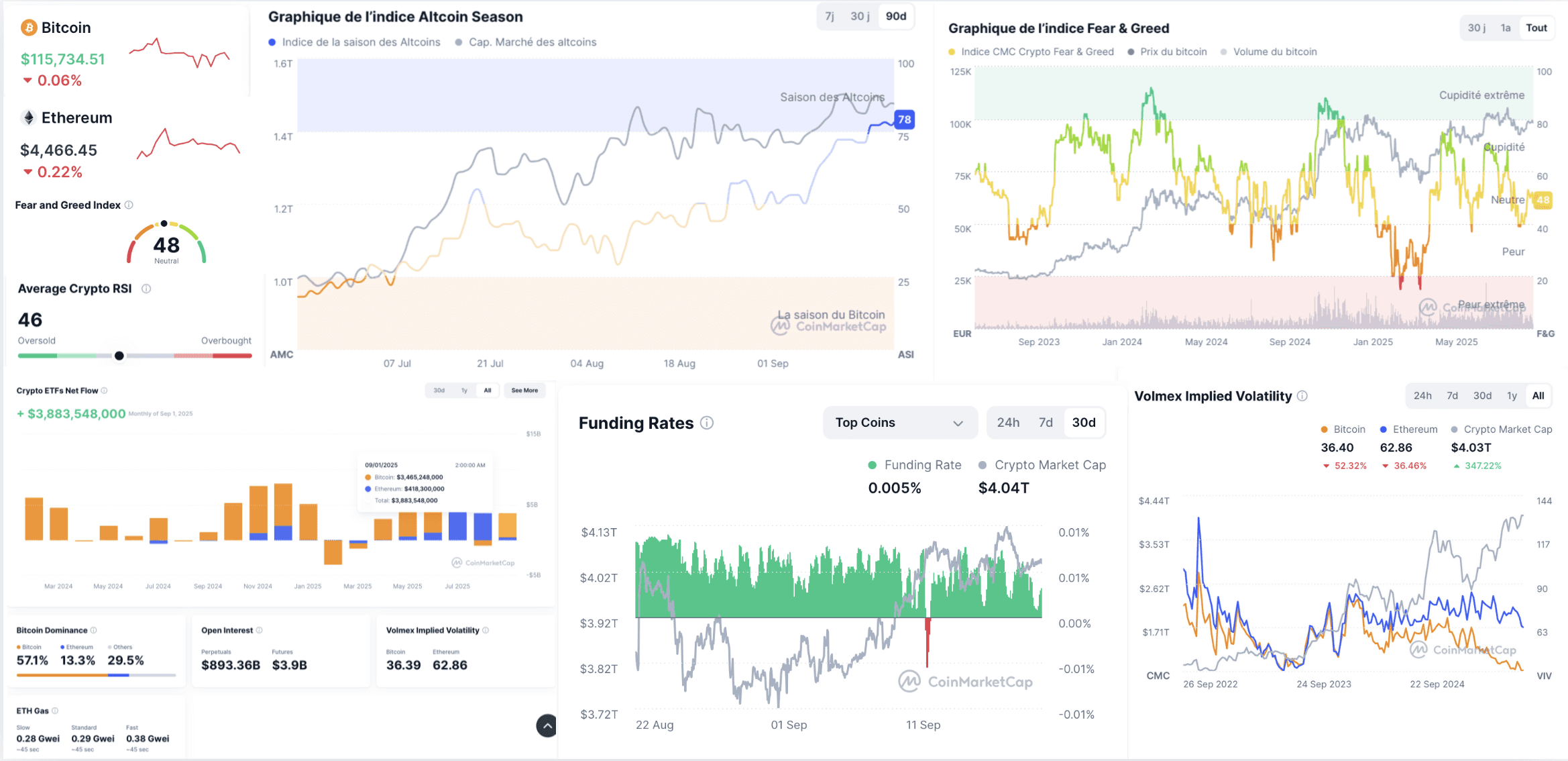Click the Crypto ETFs Net Flow info icon
This screenshot has width=1568, height=761.
tap(104, 391)
